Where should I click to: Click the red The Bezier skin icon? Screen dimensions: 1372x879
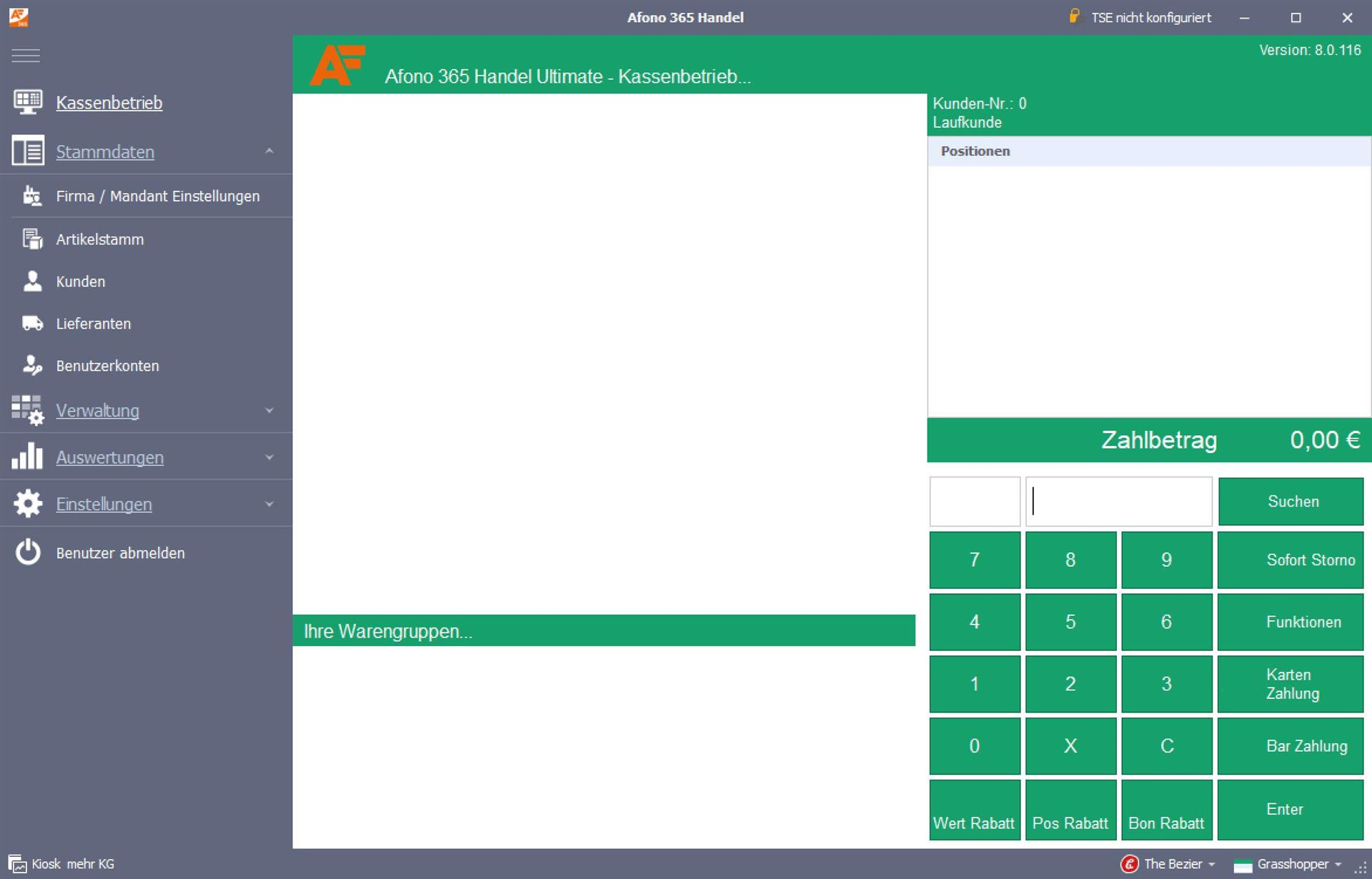[1129, 864]
